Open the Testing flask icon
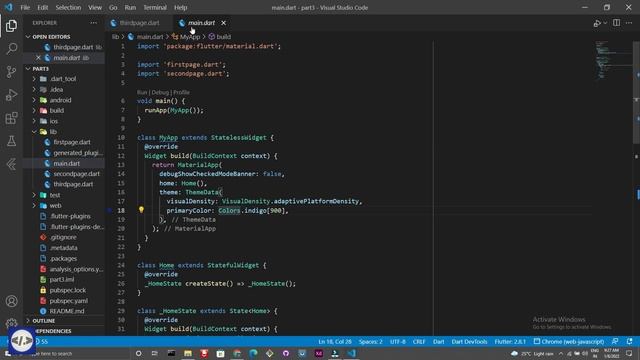Screen dimensions: 640x360 (11, 141)
